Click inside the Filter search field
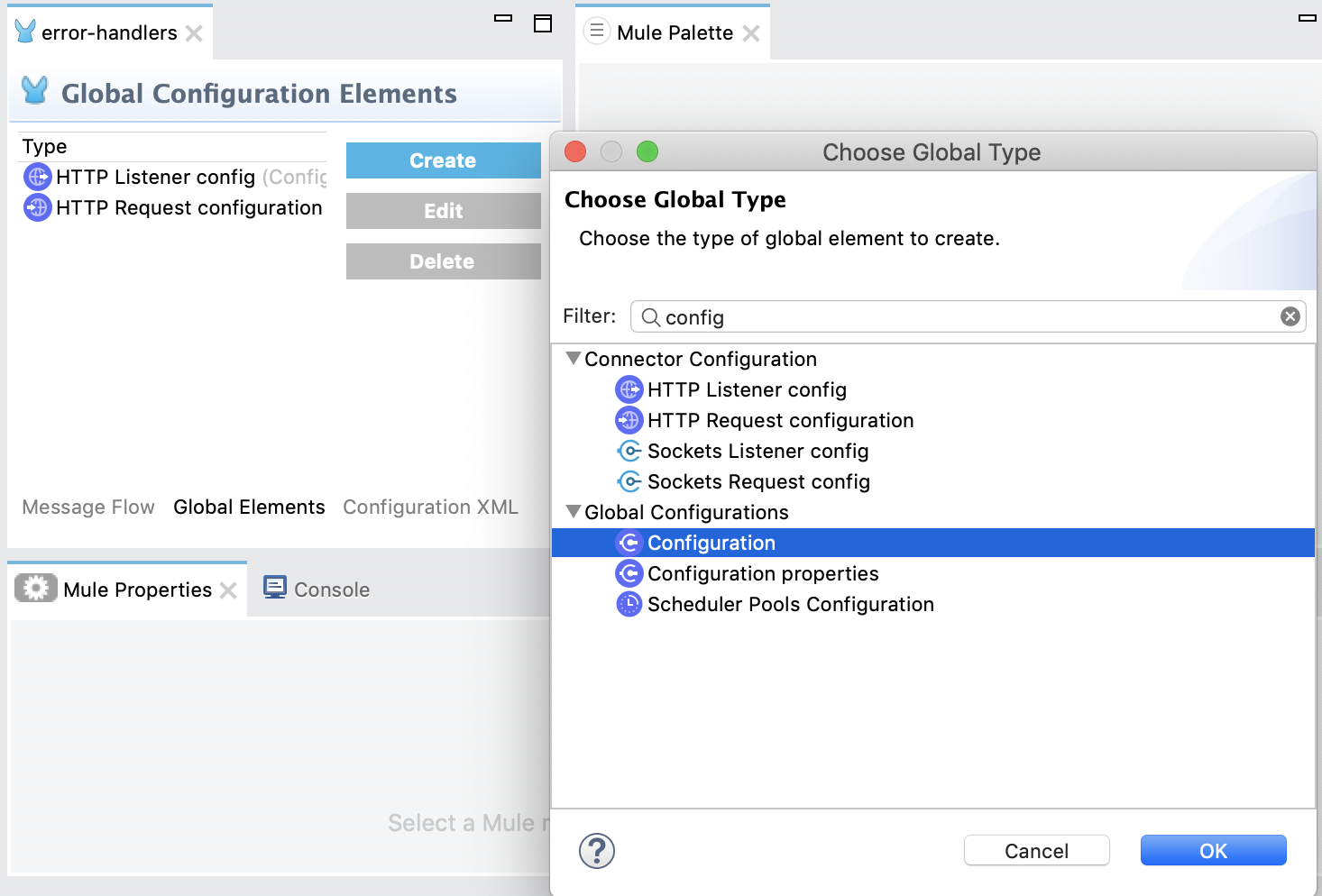The width and height of the screenshot is (1322, 896). click(x=902, y=316)
